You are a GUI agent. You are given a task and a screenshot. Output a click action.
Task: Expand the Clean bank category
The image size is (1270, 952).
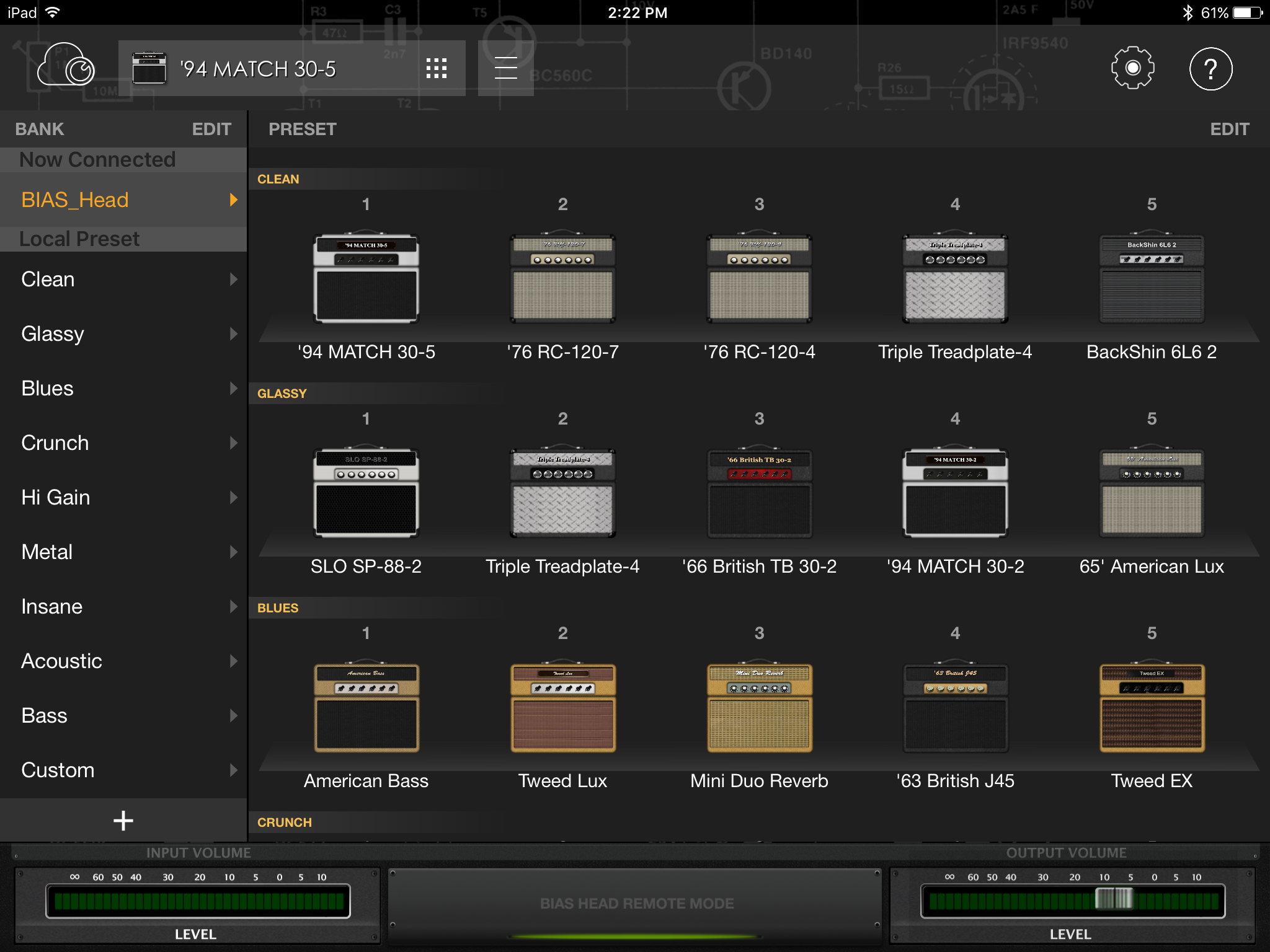pos(124,279)
